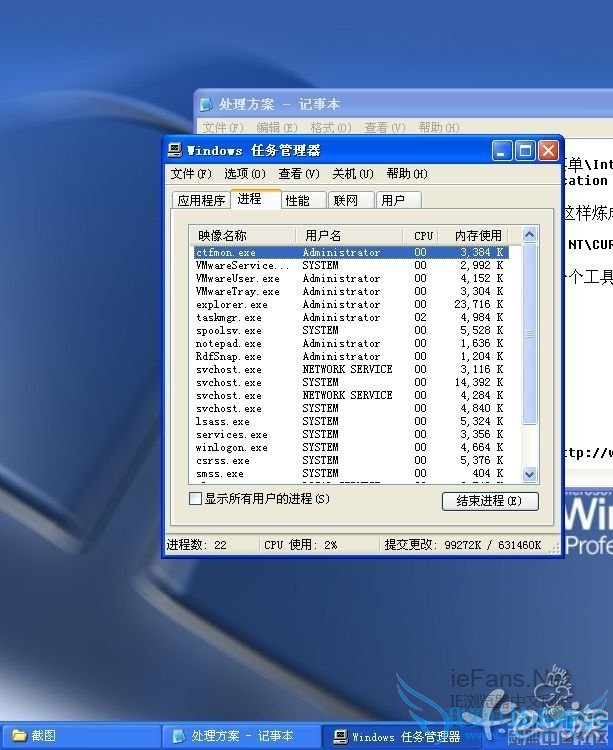Open the 截图 folder taskbar button
The width and height of the screenshot is (613, 750).
[x=80, y=736]
